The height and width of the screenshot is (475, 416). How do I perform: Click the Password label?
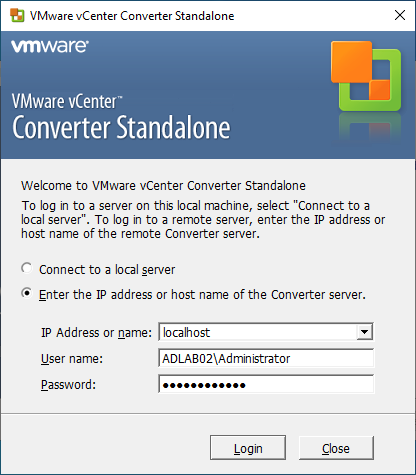tap(68, 385)
